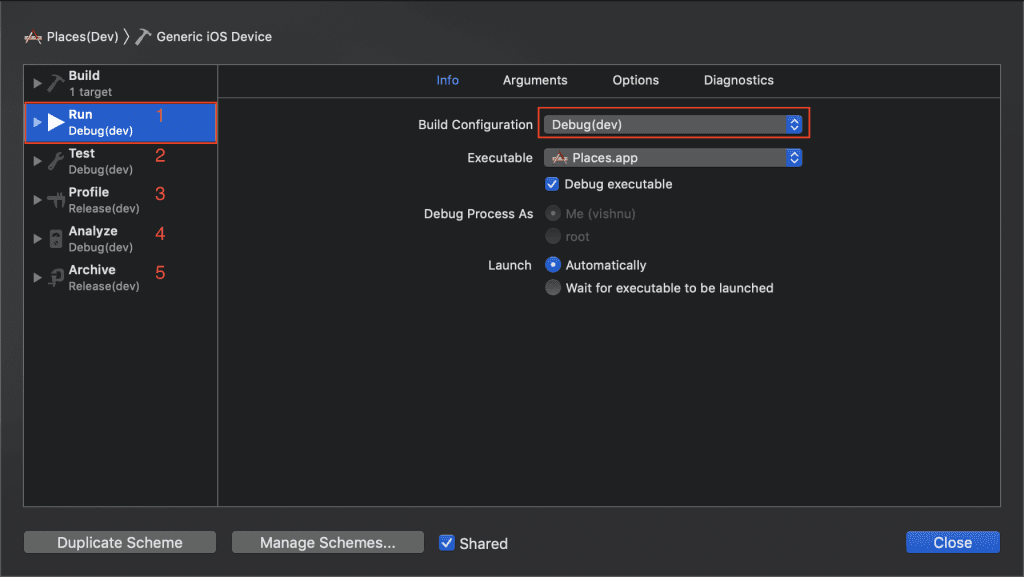
Task: Select the Build action label
Action: (84, 76)
